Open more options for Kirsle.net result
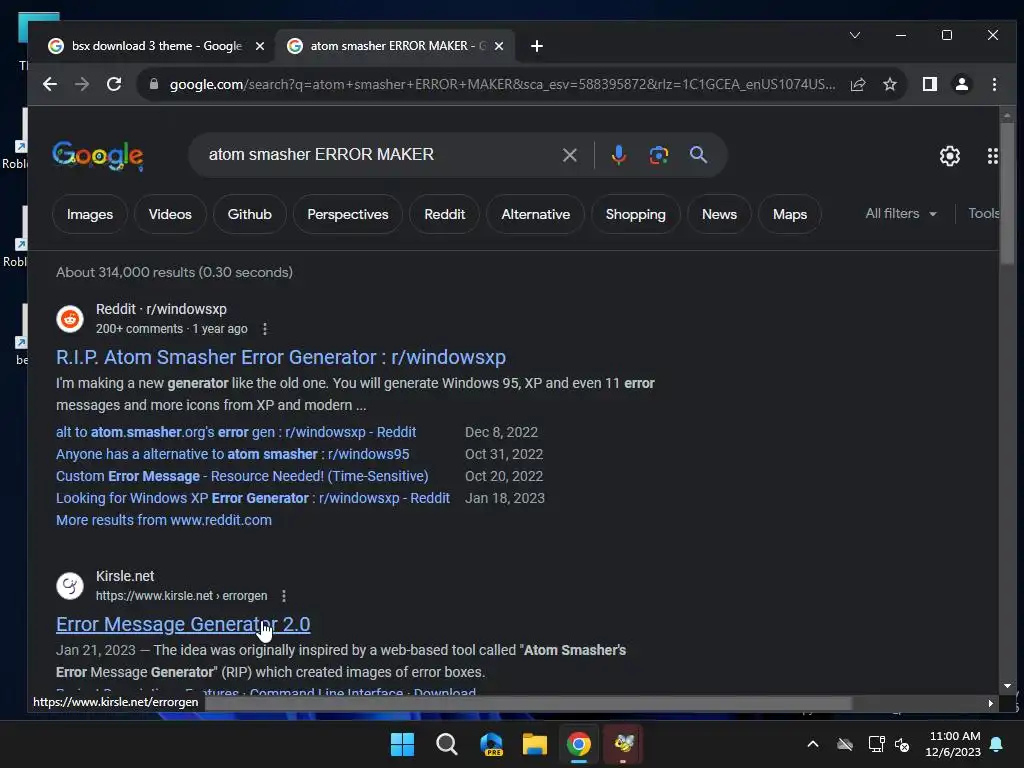1024x768 pixels. [x=283, y=596]
